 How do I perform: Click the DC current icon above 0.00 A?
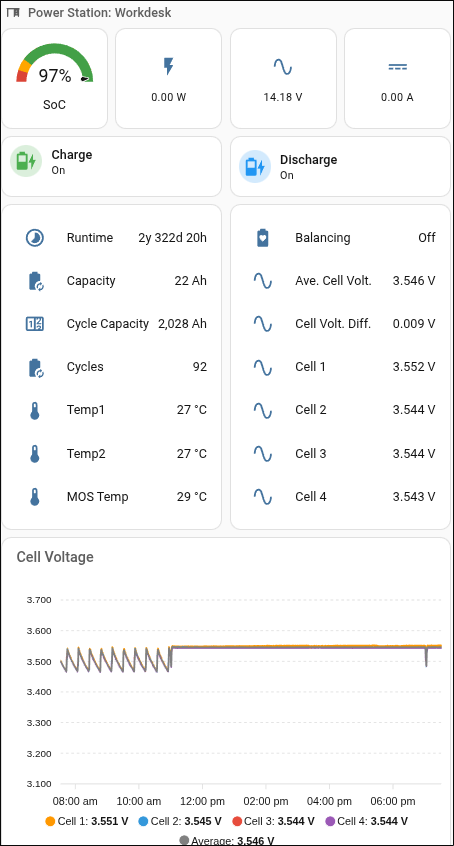click(397, 67)
